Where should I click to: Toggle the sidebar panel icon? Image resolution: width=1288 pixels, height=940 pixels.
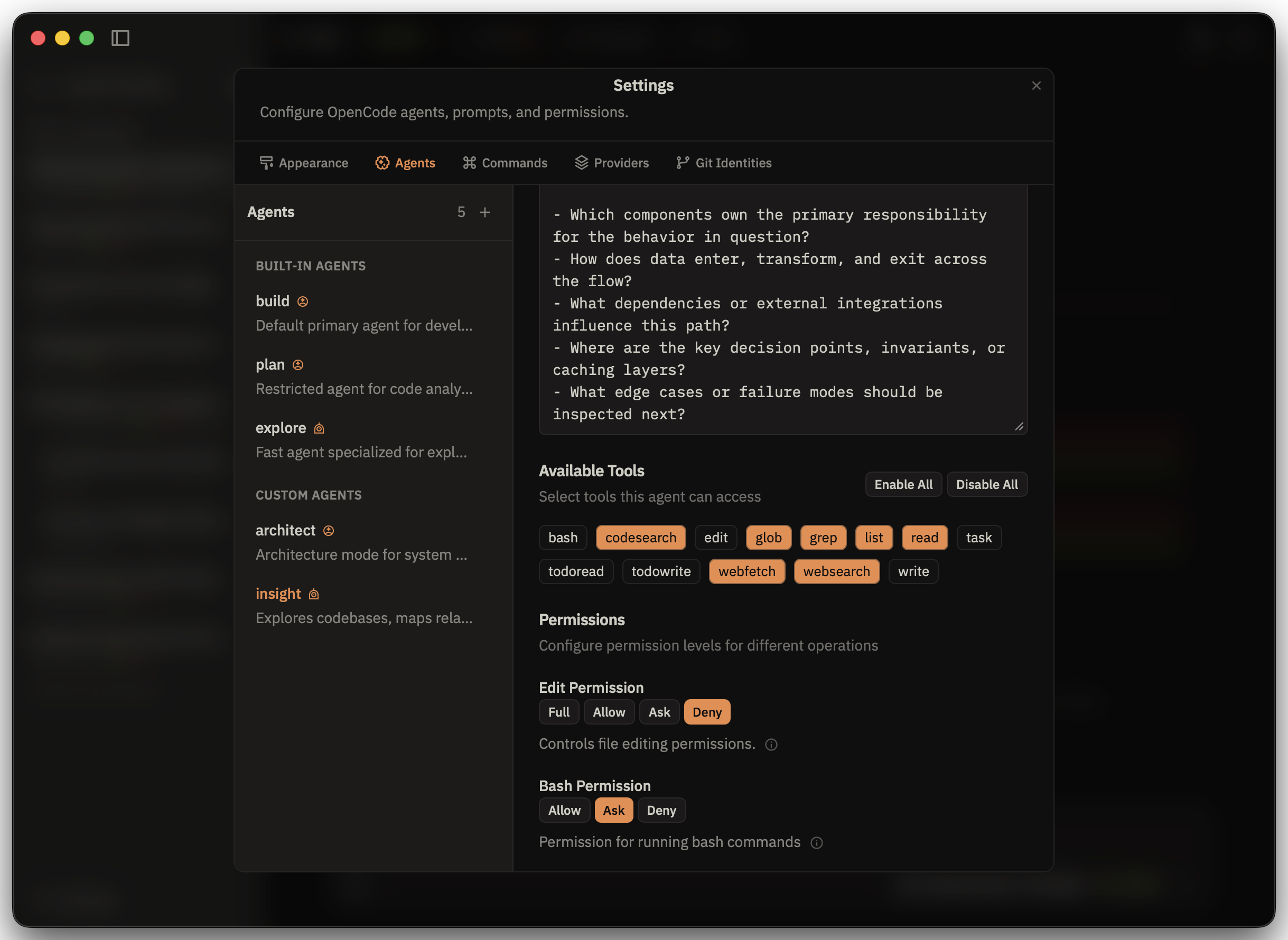(120, 38)
